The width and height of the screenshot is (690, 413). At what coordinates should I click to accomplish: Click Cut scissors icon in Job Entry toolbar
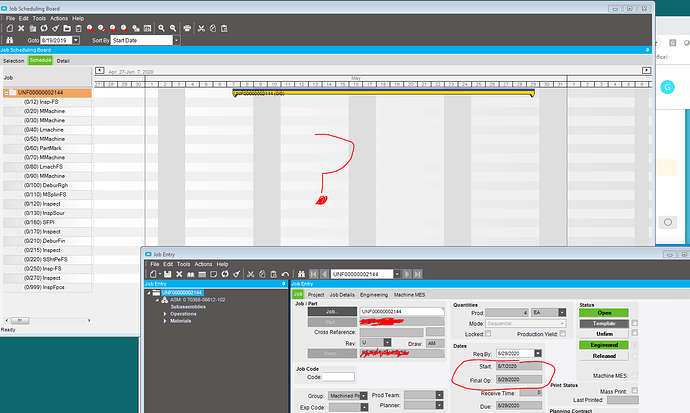250,274
